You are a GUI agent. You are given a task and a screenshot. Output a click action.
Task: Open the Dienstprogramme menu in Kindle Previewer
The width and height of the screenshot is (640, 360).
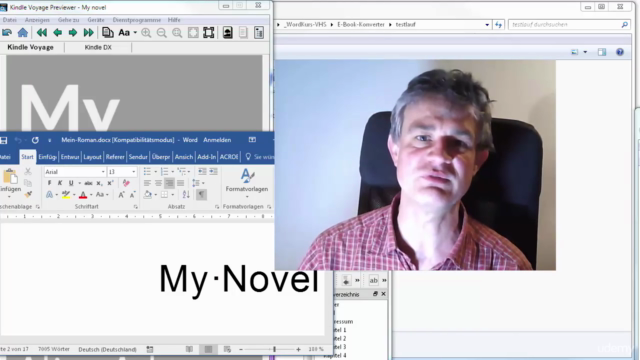[137, 20]
